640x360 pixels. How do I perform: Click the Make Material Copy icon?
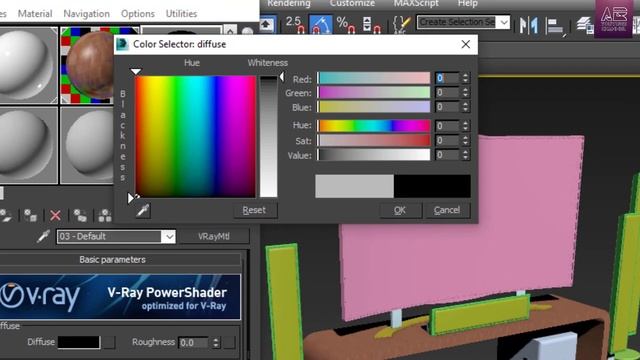[x=80, y=215]
